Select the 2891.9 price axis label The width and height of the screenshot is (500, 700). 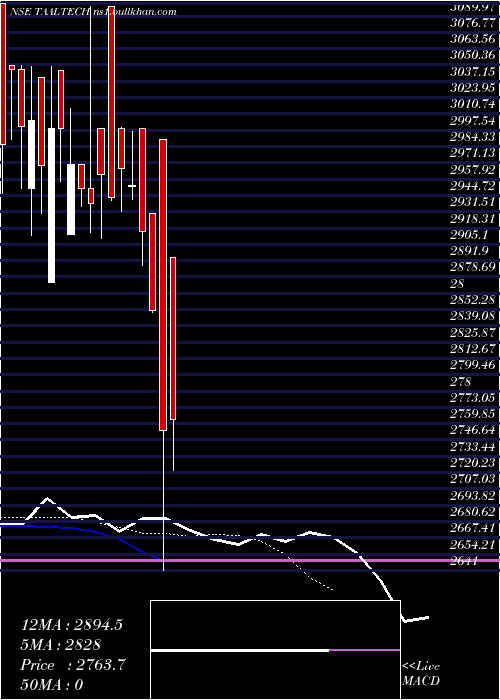click(469, 250)
